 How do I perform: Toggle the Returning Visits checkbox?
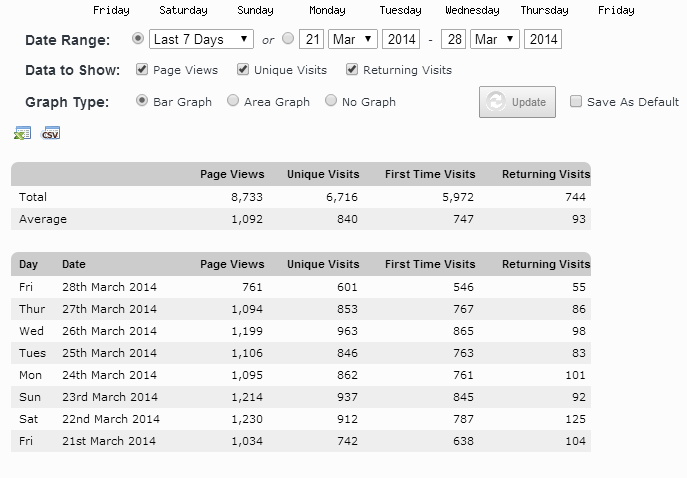(352, 69)
